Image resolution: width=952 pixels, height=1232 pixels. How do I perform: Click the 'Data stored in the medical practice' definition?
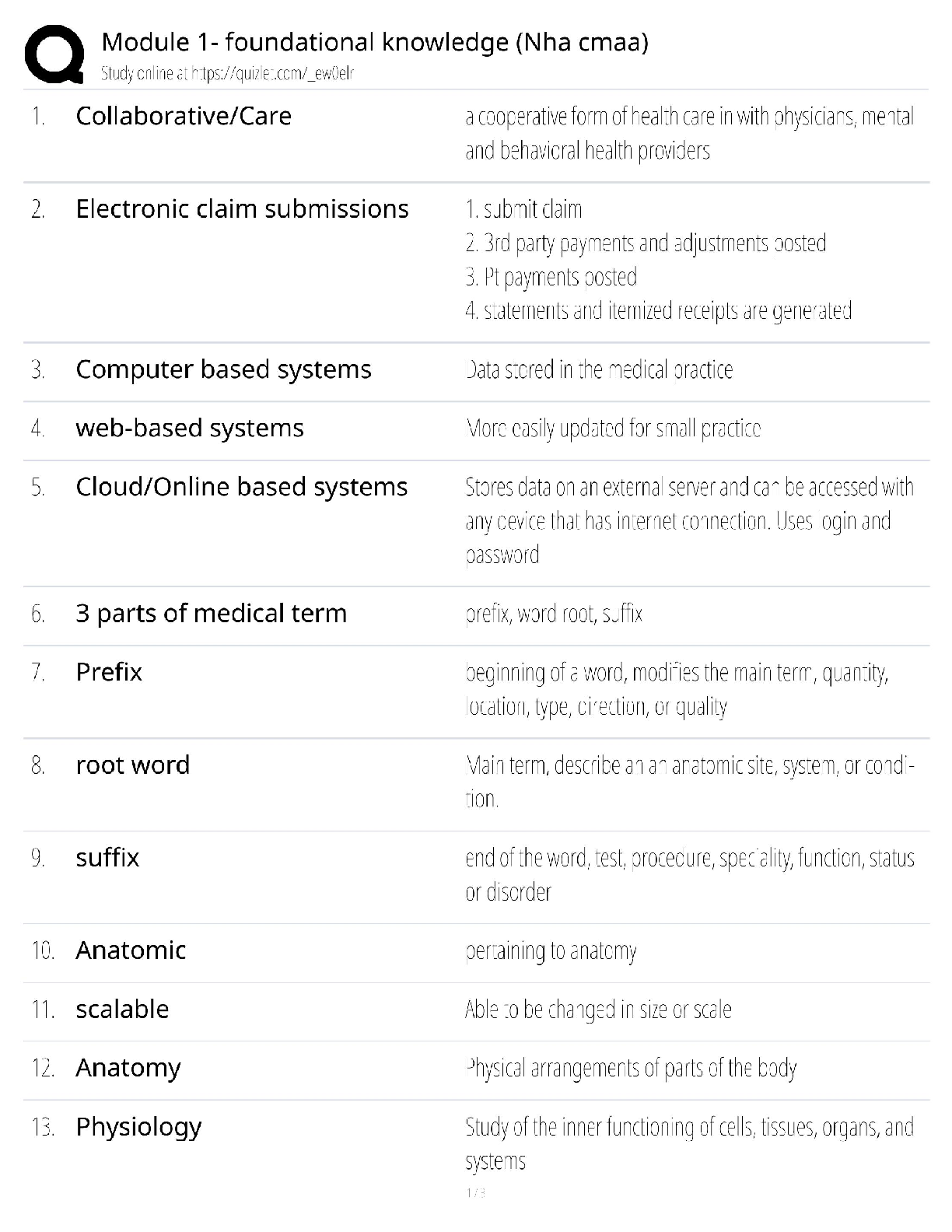tap(599, 369)
